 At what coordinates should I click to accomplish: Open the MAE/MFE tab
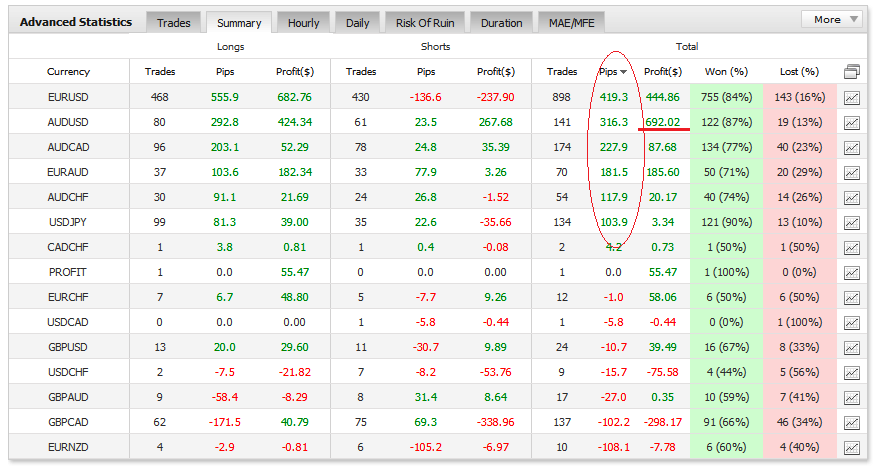pyautogui.click(x=571, y=23)
